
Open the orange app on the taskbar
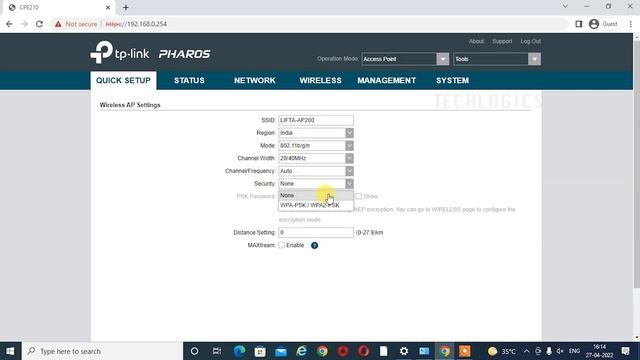coord(464,351)
